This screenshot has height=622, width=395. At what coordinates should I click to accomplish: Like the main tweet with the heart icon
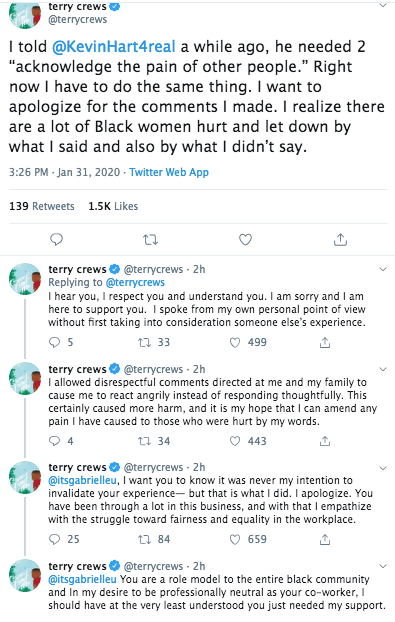click(x=245, y=240)
